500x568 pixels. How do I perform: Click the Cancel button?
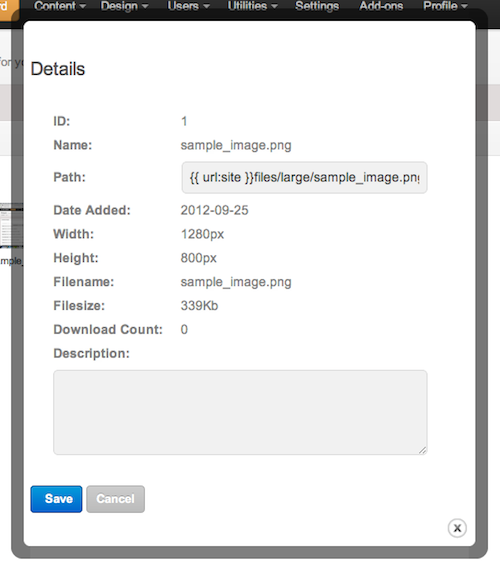click(115, 499)
